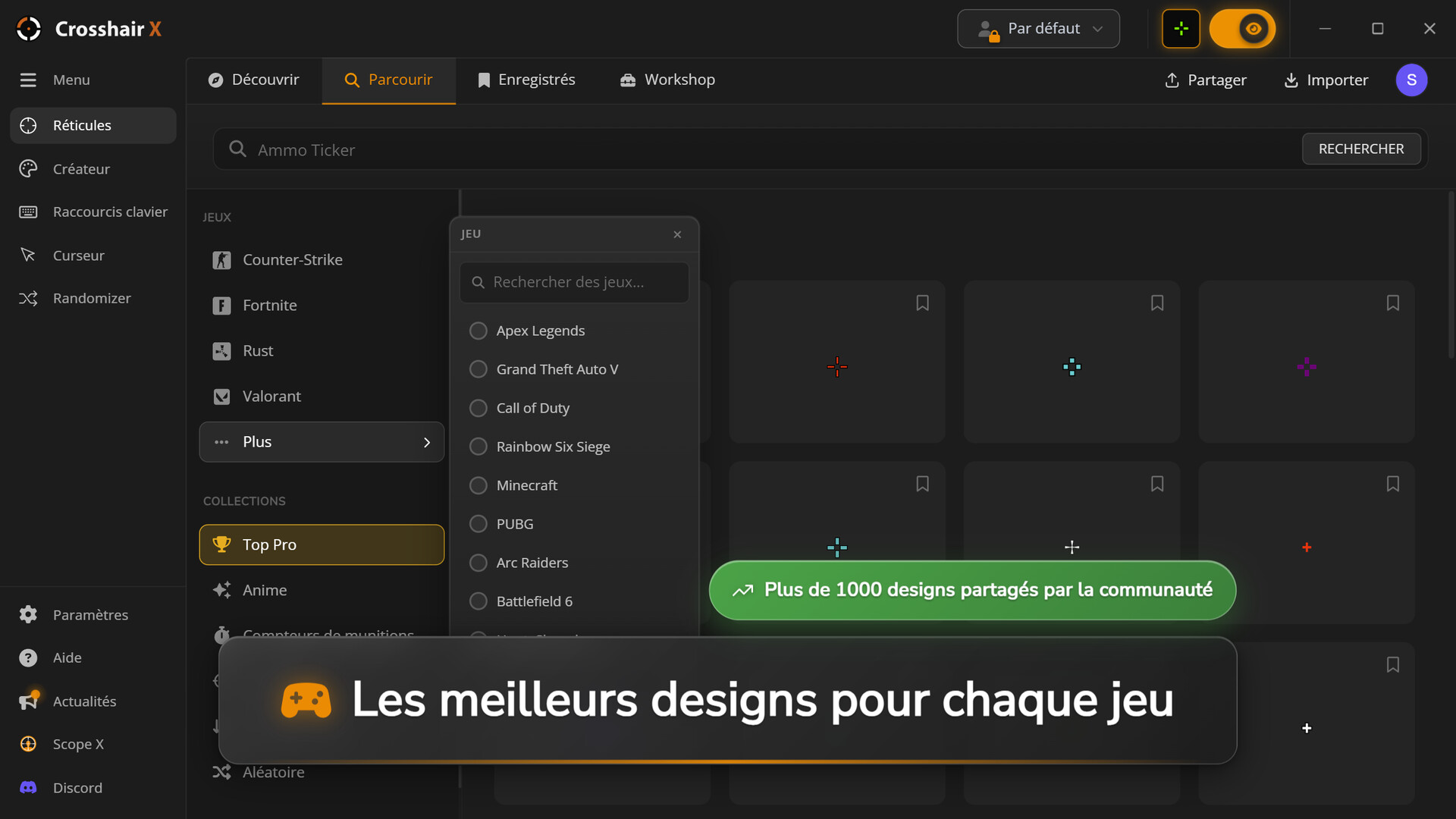This screenshot has width=1456, height=819.
Task: Select Valorant in the games list
Action: [x=322, y=396]
